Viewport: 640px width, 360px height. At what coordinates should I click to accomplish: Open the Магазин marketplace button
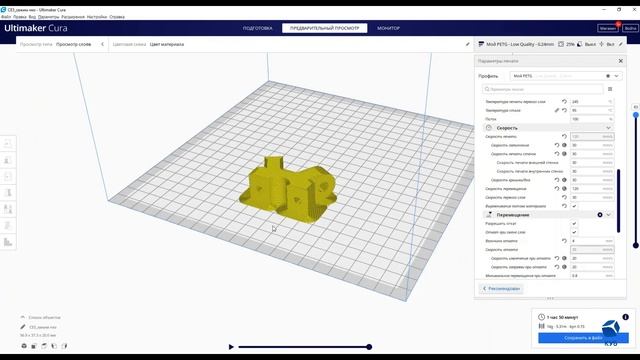tap(607, 28)
